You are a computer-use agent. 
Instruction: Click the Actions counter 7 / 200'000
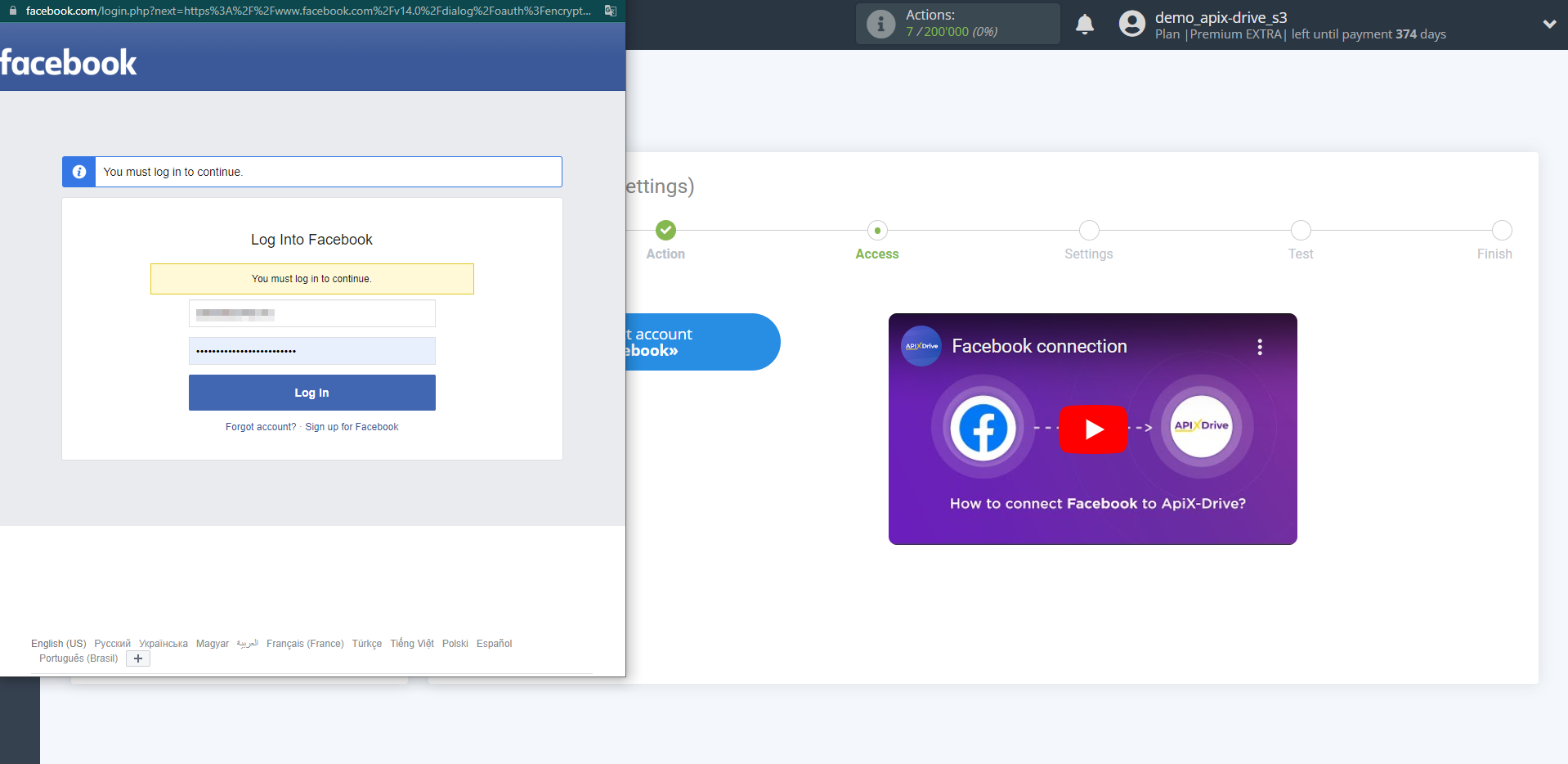coord(952,32)
